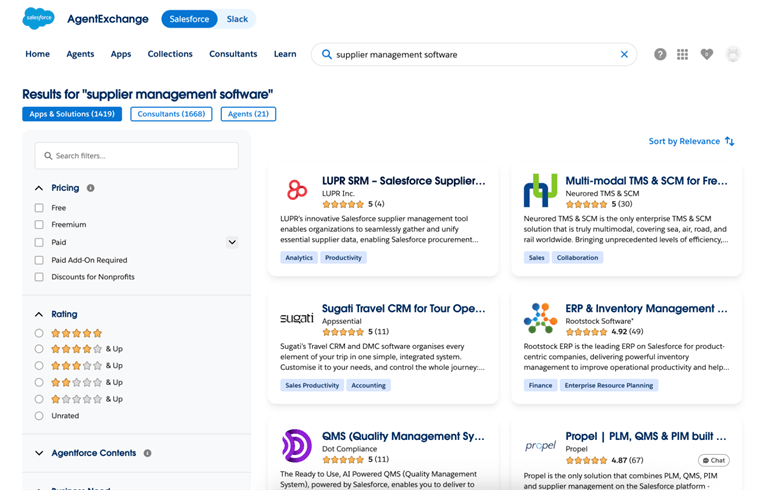Open favorites heart icon
This screenshot has width=768, height=490.
click(x=706, y=54)
